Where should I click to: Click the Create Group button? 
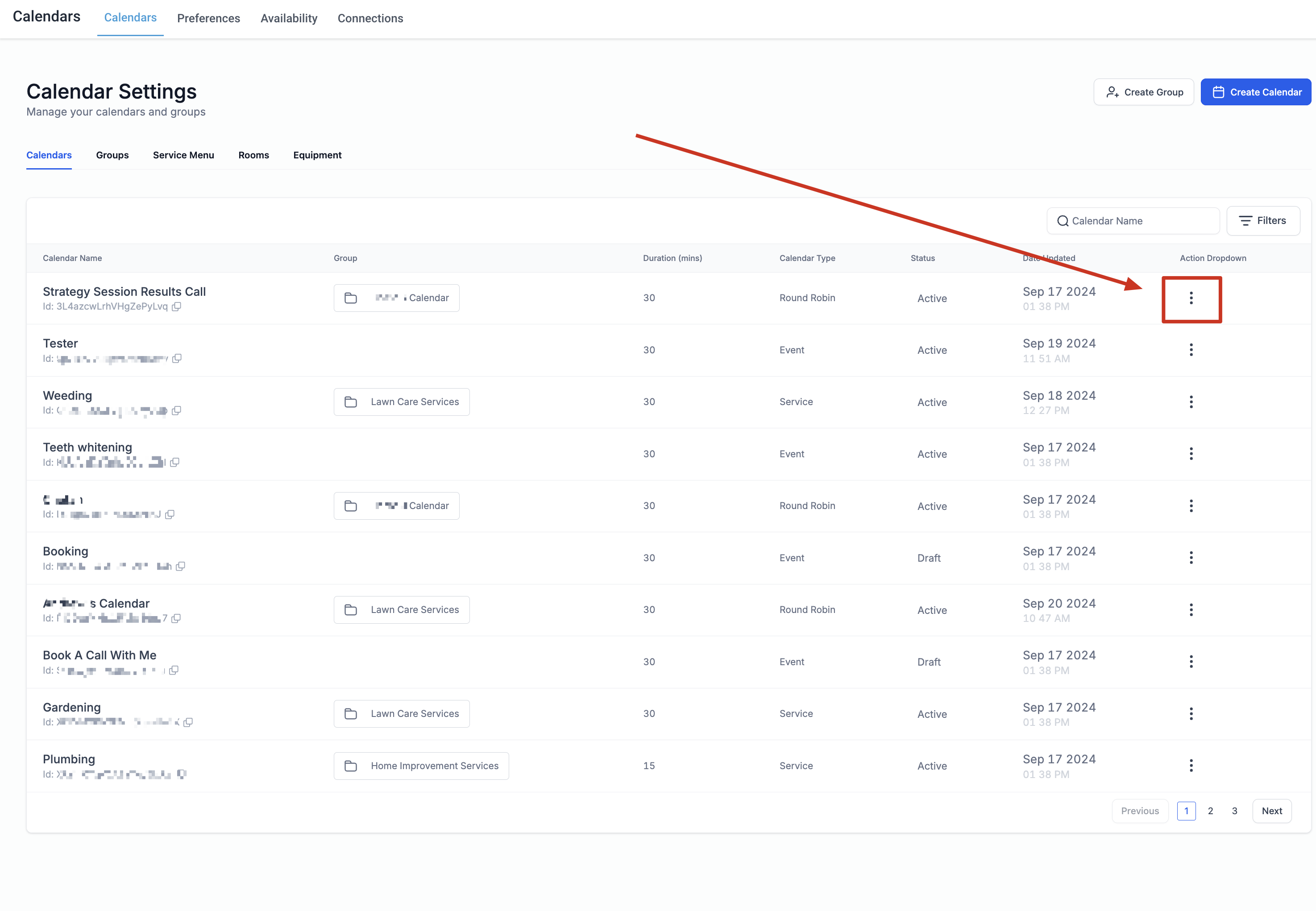click(1144, 92)
